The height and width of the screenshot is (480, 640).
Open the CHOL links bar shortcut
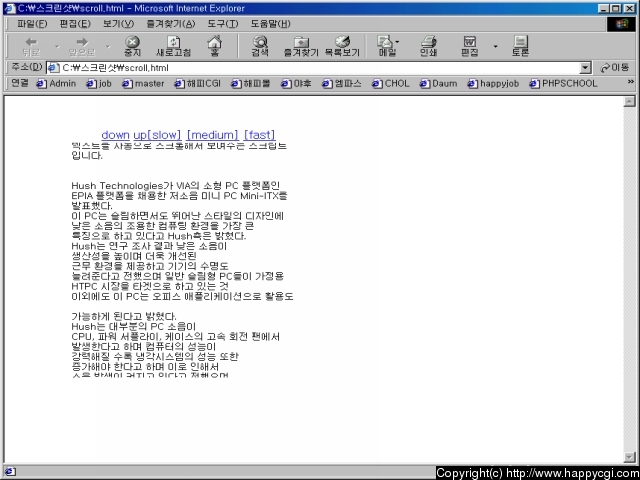pyautogui.click(x=391, y=83)
